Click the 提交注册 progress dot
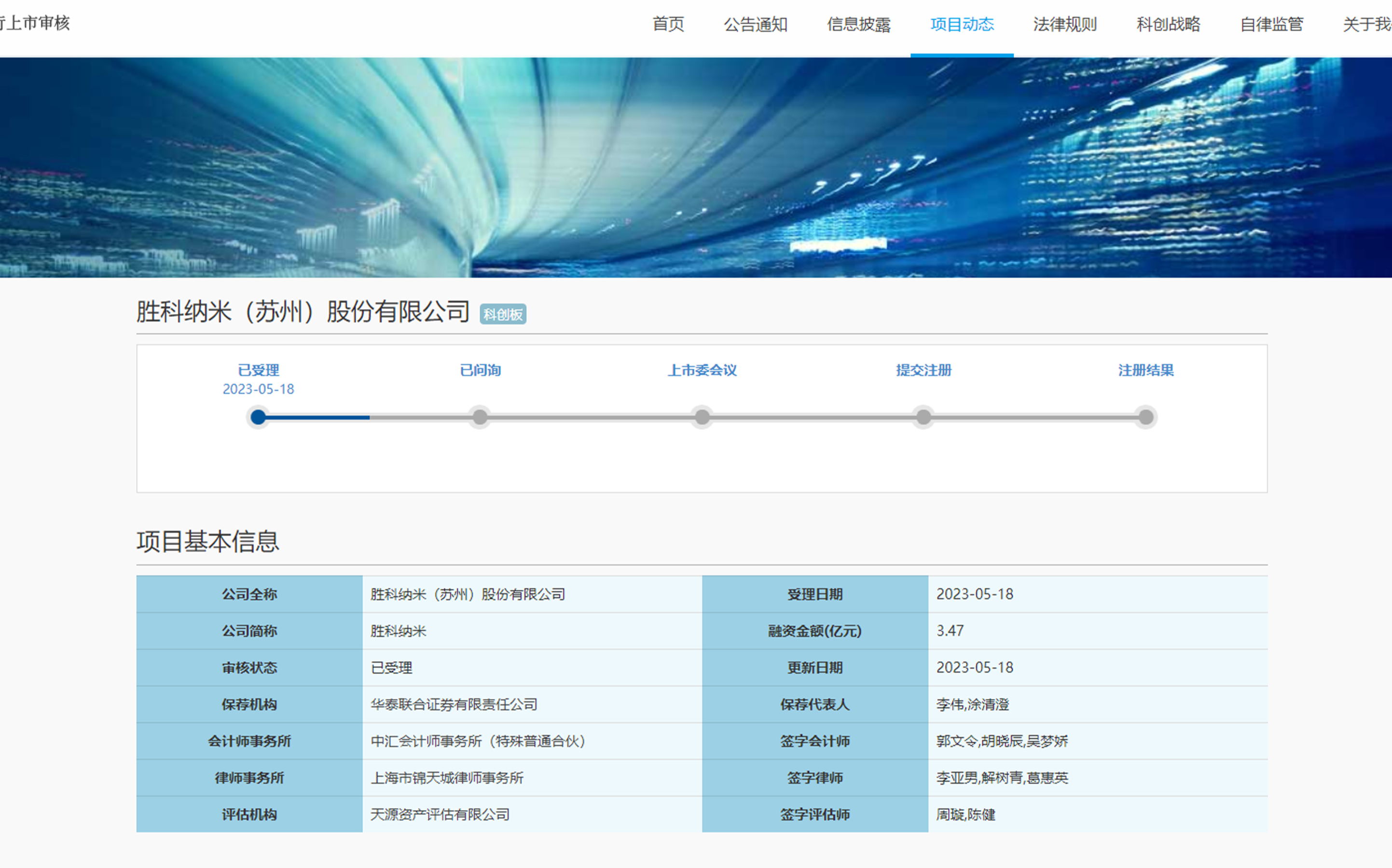1392x868 pixels. tap(923, 417)
